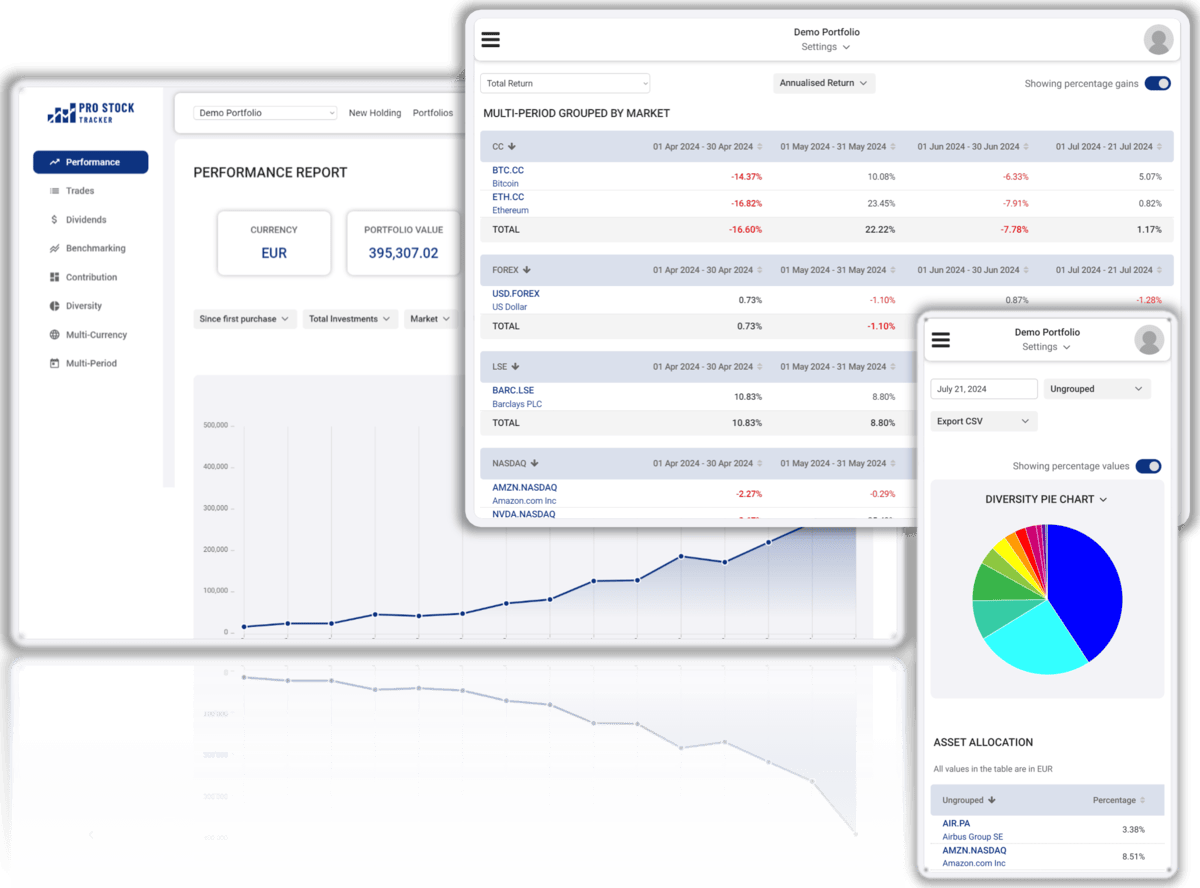Click the hamburger menu on the Multi-Period panel
1200x888 pixels.
coord(490,39)
